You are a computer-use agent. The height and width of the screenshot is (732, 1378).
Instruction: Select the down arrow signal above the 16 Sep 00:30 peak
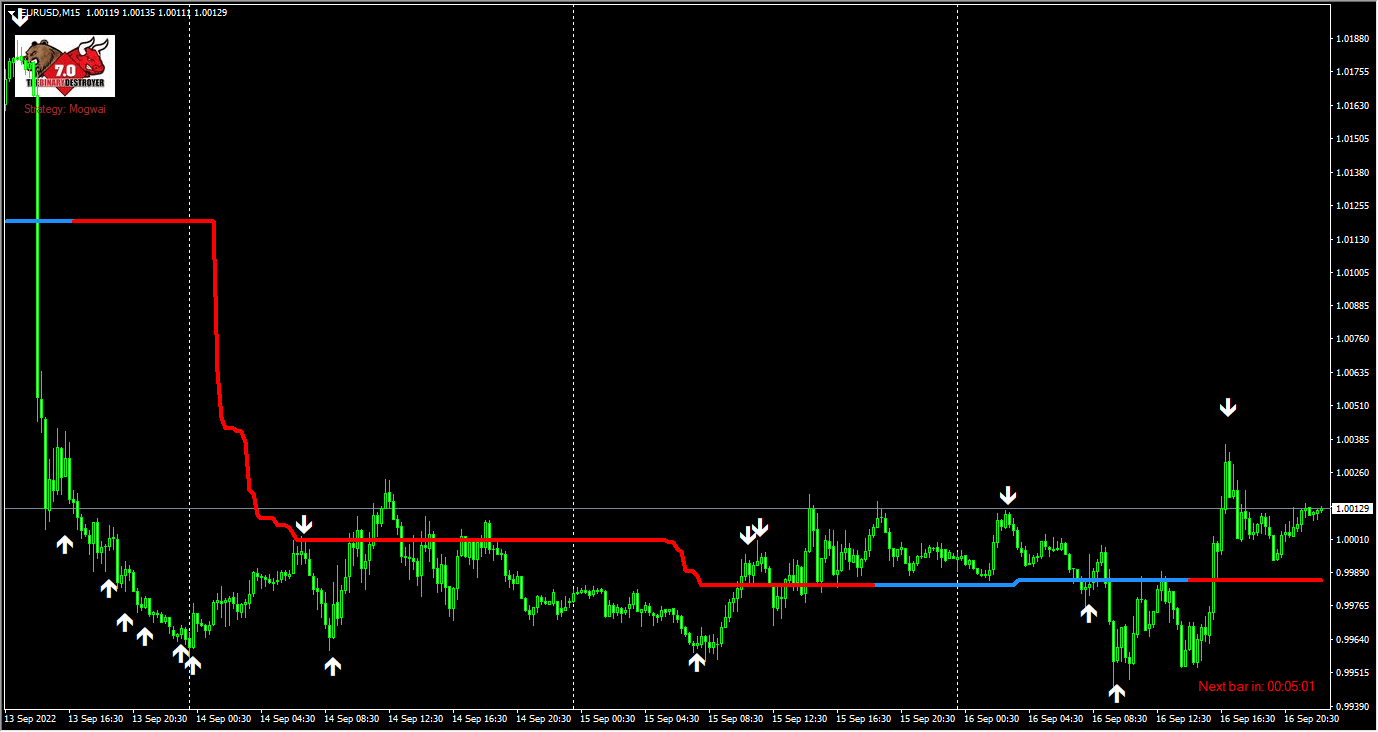coord(1008,495)
